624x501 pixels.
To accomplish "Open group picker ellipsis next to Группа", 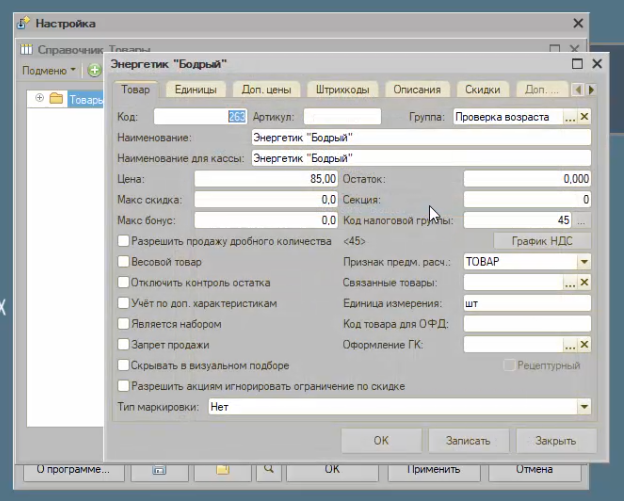I will pyautogui.click(x=570, y=117).
